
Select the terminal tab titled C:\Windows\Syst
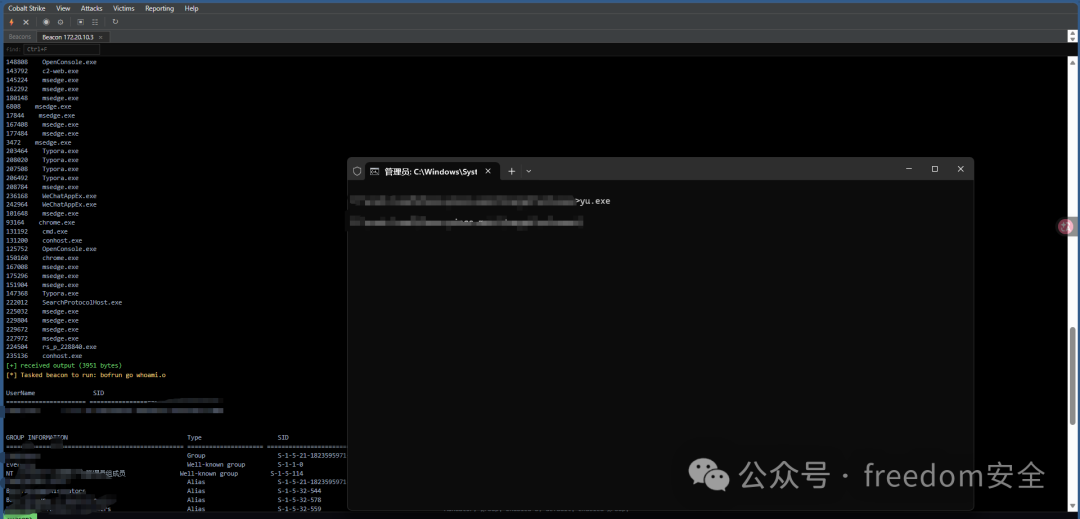[x=430, y=171]
